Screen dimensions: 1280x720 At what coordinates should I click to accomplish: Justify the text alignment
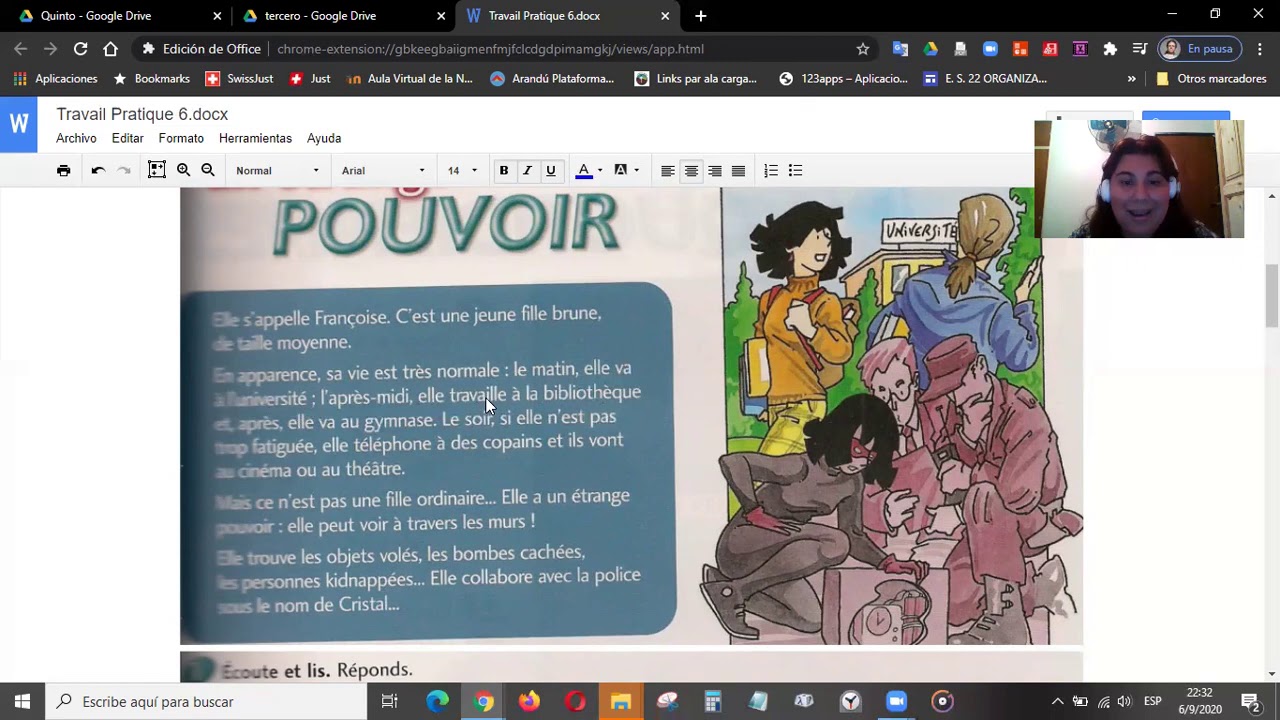738,171
